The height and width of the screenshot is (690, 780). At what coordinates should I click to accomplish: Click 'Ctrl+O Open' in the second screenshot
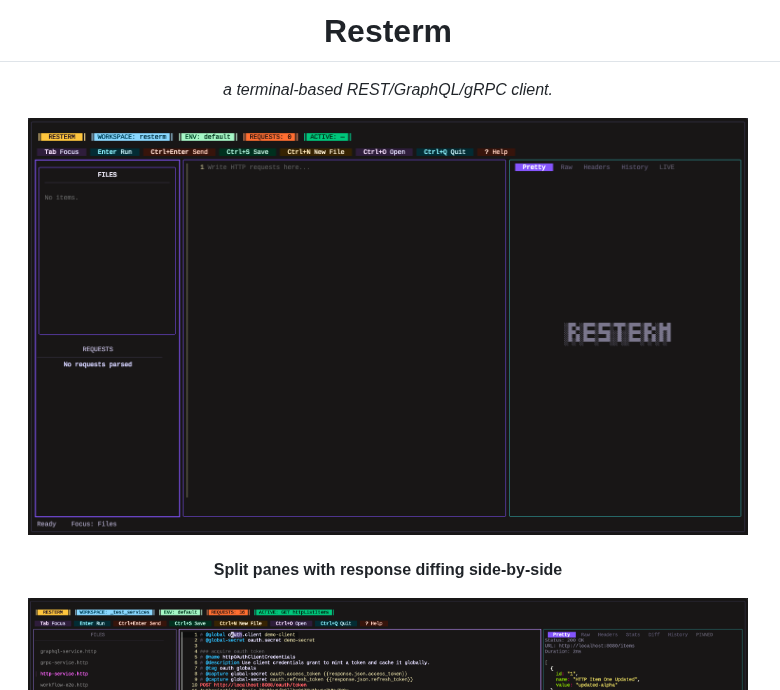[x=291, y=623]
